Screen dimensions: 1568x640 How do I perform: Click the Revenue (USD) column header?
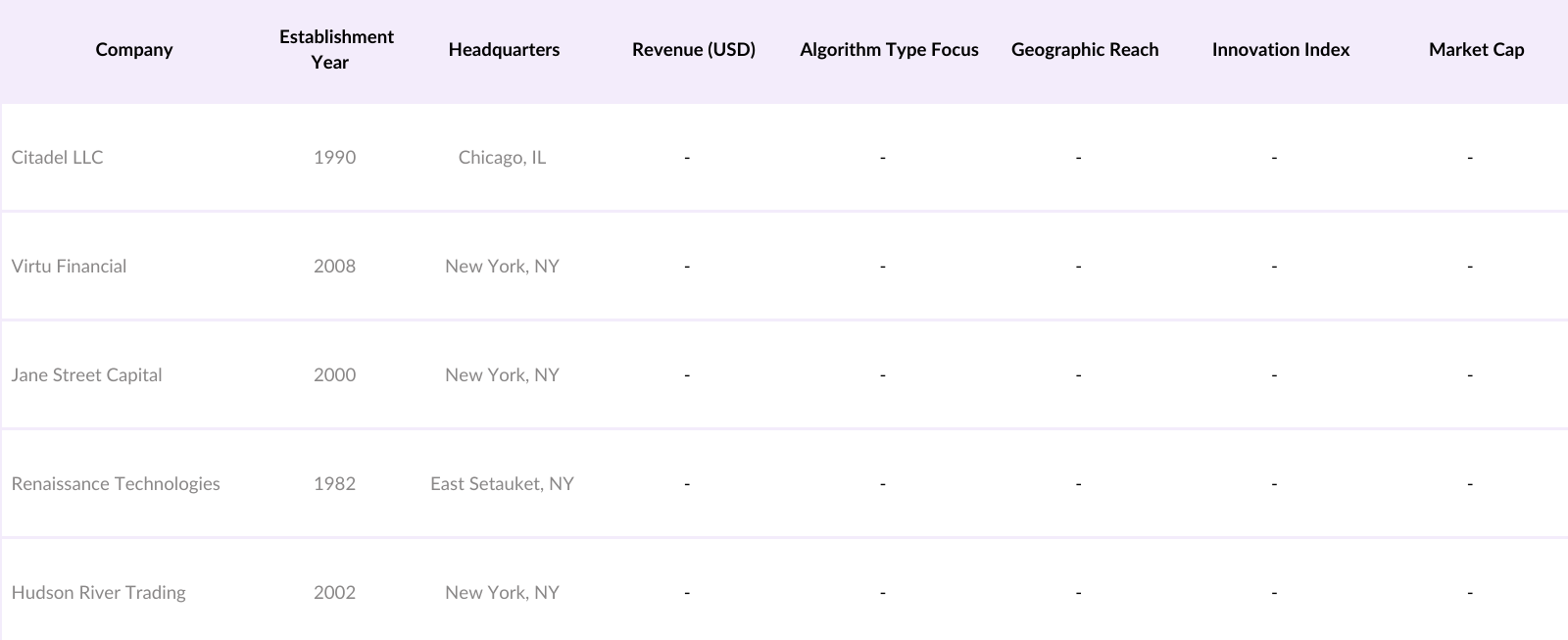pyautogui.click(x=694, y=50)
